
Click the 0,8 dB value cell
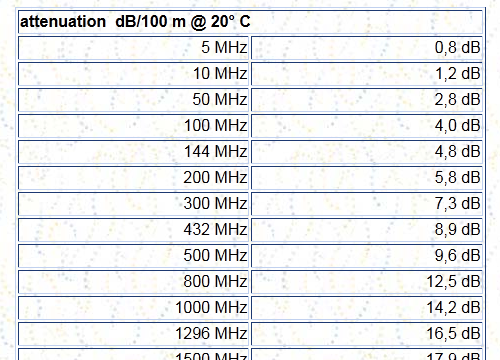pyautogui.click(x=367, y=48)
